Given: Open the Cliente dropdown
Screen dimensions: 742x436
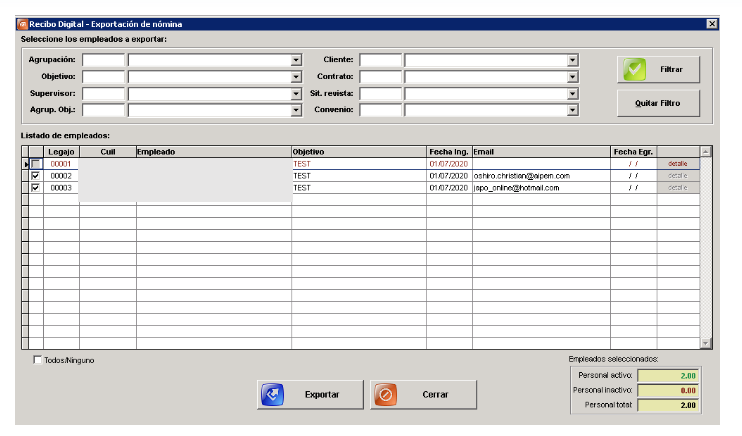Looking at the screenshot, I should pyautogui.click(x=573, y=60).
